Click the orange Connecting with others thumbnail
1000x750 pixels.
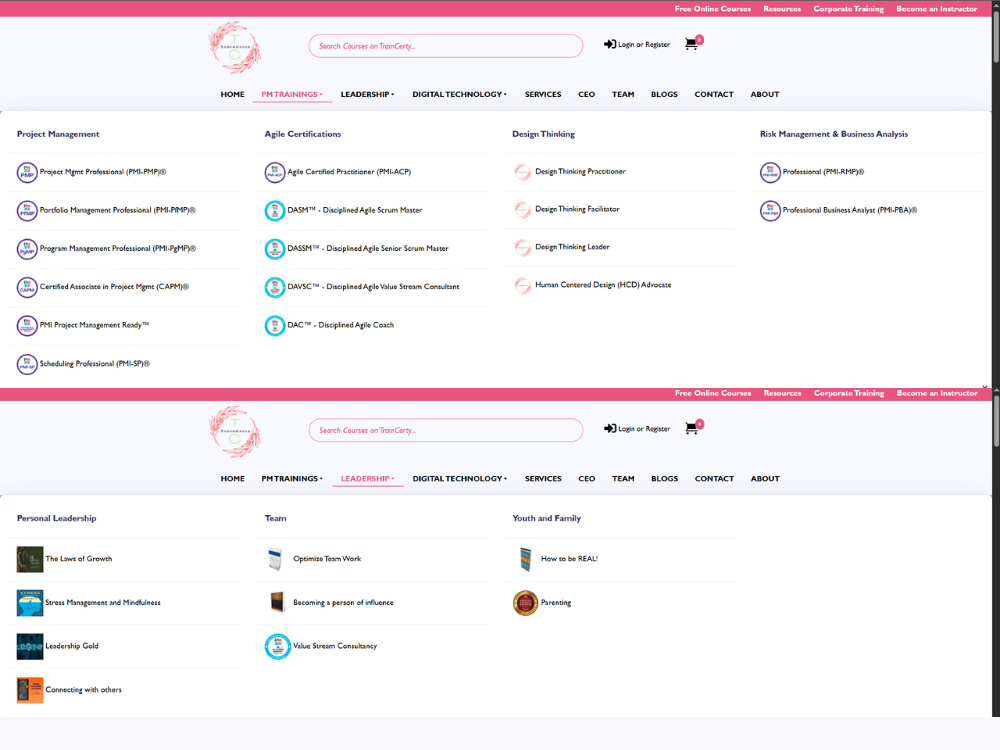click(x=29, y=690)
